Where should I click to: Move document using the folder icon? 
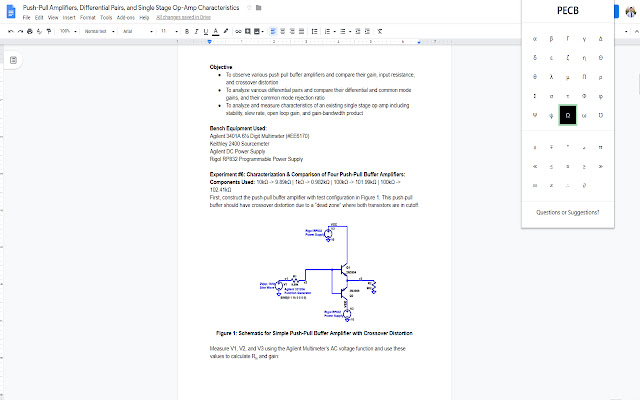coord(258,8)
